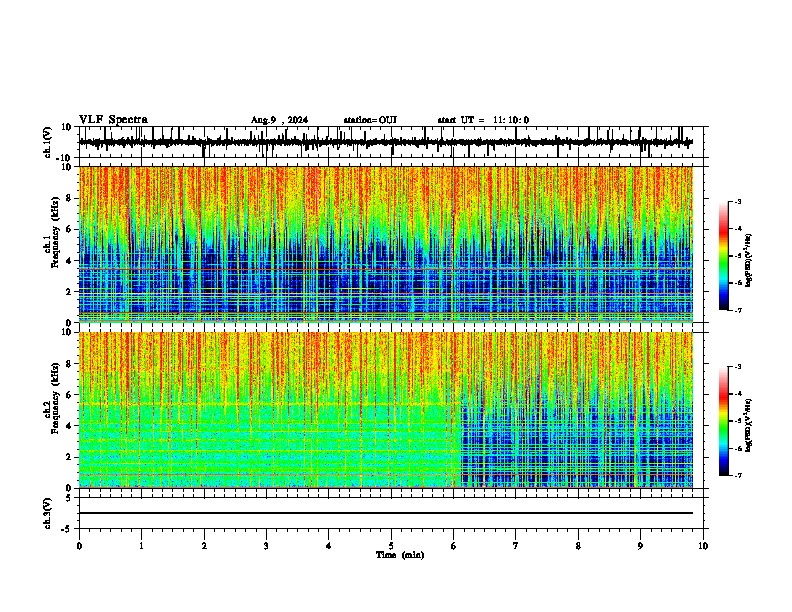Click the "start UT = 11:10:0" header text
Image resolution: width=792 pixels, height=612 pixels.
(483, 120)
